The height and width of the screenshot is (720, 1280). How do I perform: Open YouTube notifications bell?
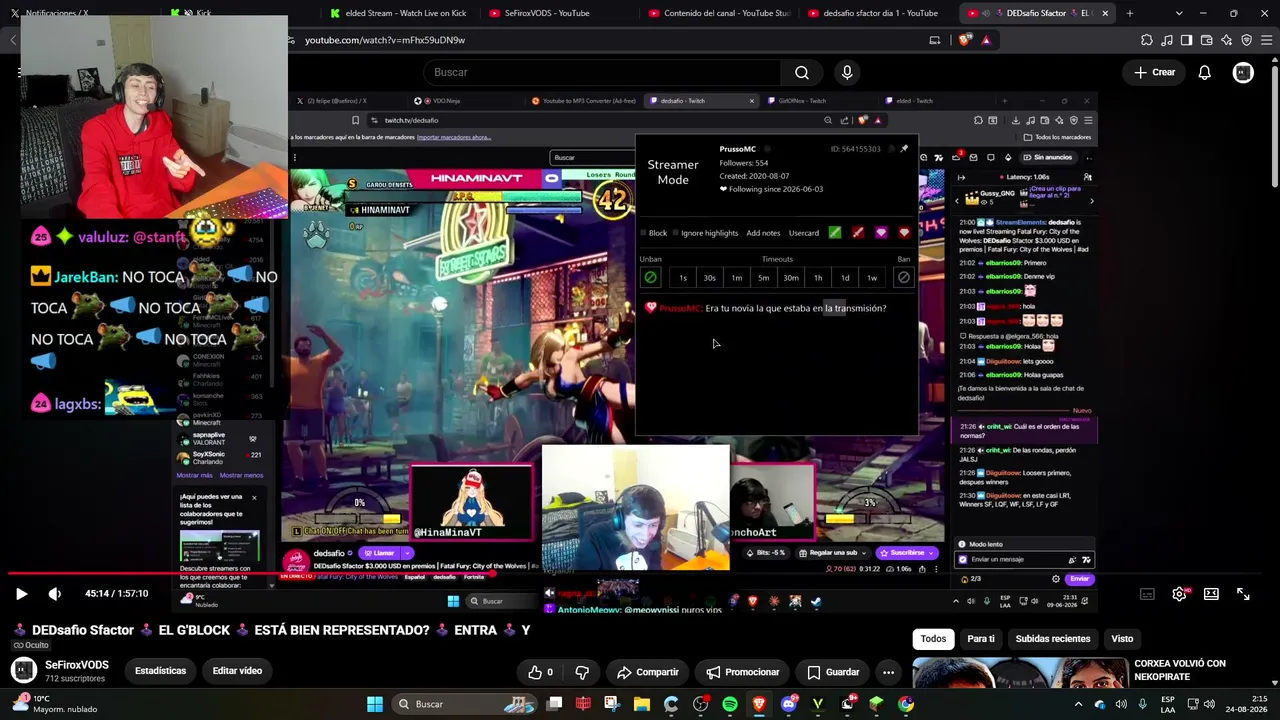click(x=1205, y=72)
